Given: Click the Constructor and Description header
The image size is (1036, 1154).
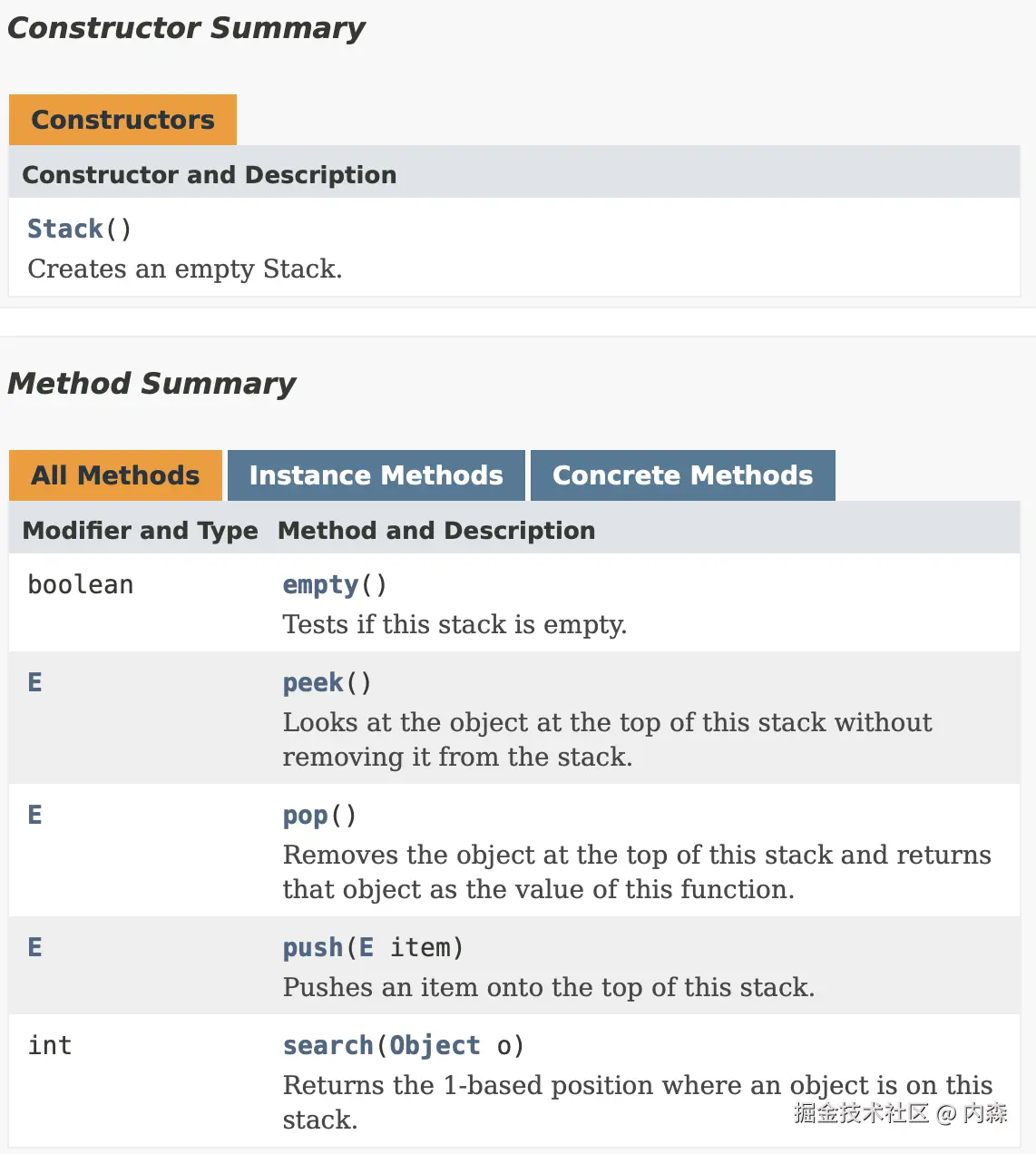Looking at the screenshot, I should 209,175.
